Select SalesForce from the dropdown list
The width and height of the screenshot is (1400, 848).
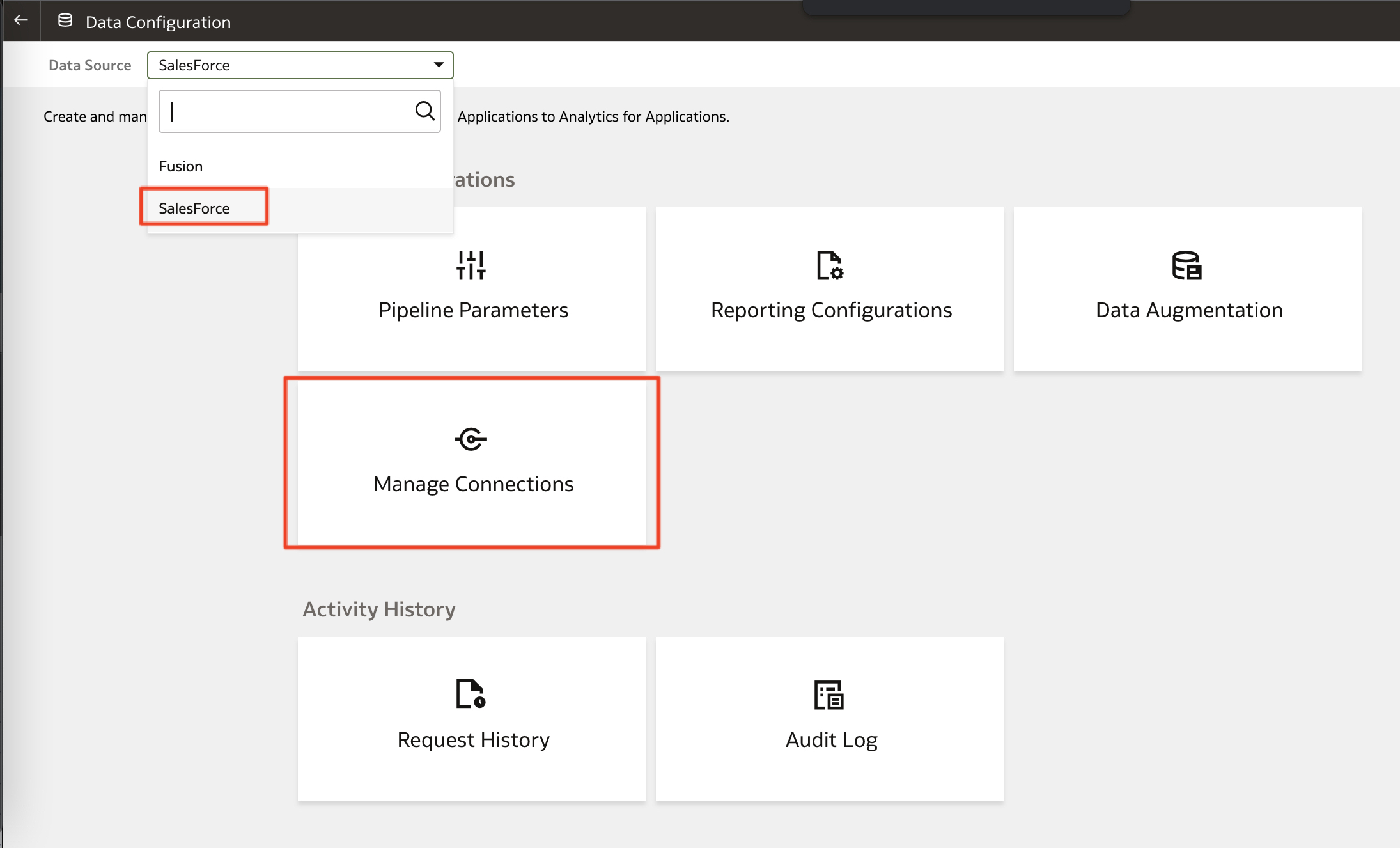[x=194, y=208]
